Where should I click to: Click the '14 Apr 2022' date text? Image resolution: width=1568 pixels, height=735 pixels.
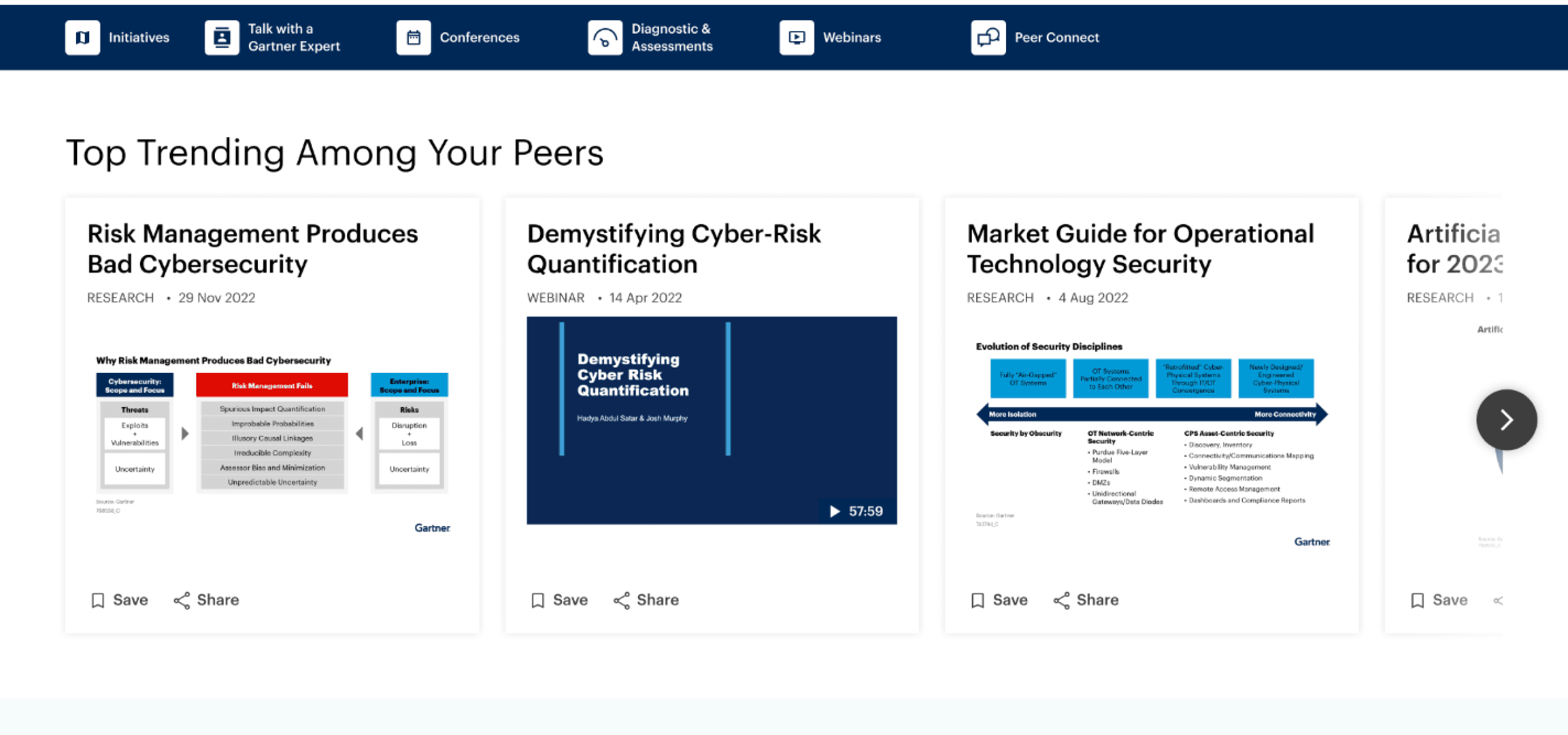tap(645, 298)
